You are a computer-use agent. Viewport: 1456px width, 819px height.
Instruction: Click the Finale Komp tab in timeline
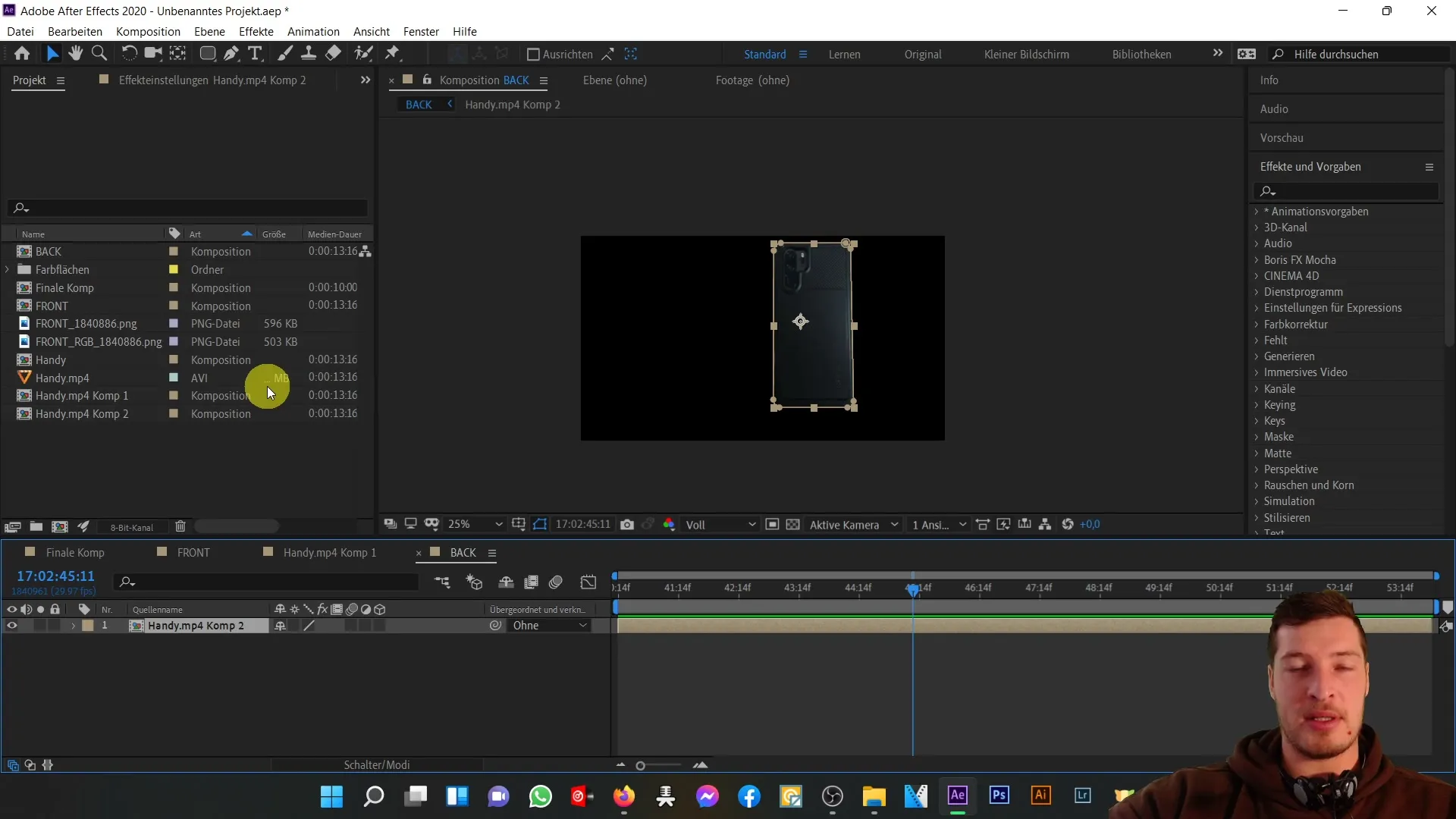click(75, 552)
